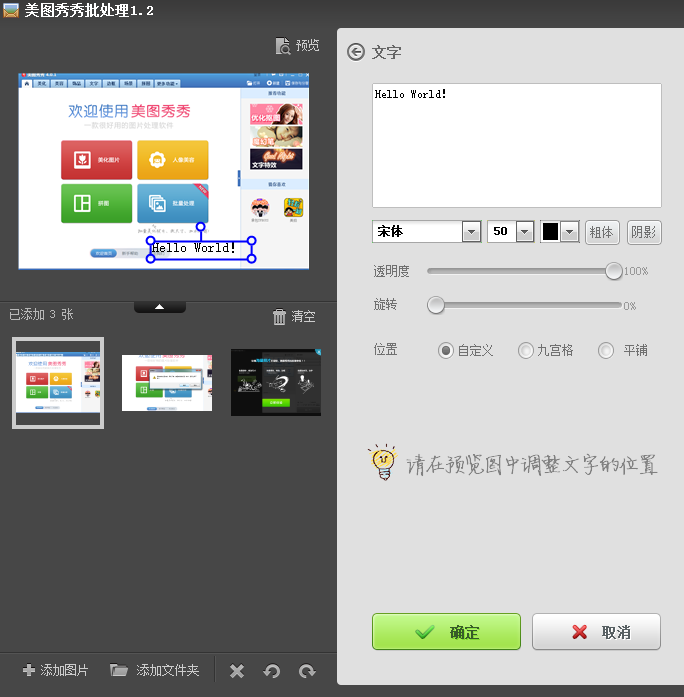Click the 添加文件夹 folder button

[155, 670]
